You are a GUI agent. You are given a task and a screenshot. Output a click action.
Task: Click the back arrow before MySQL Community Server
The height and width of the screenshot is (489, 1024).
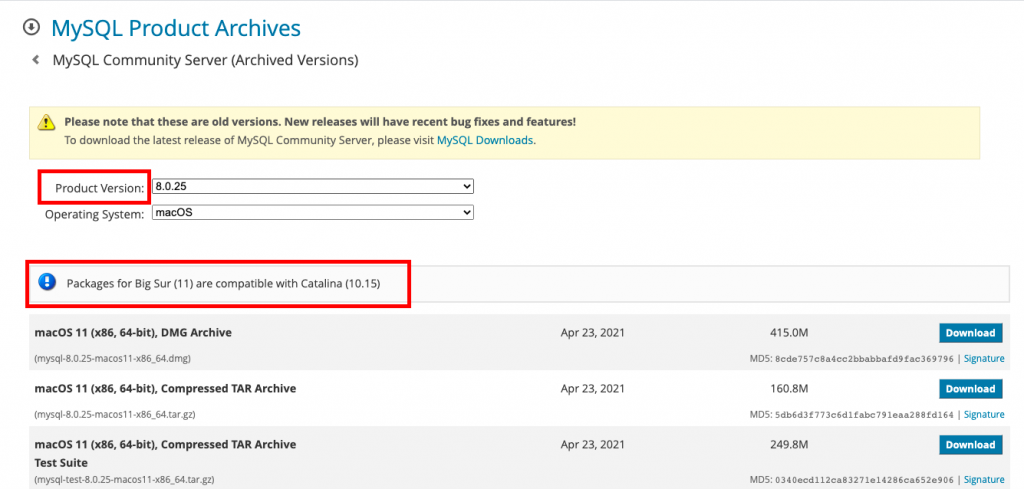[x=36, y=60]
